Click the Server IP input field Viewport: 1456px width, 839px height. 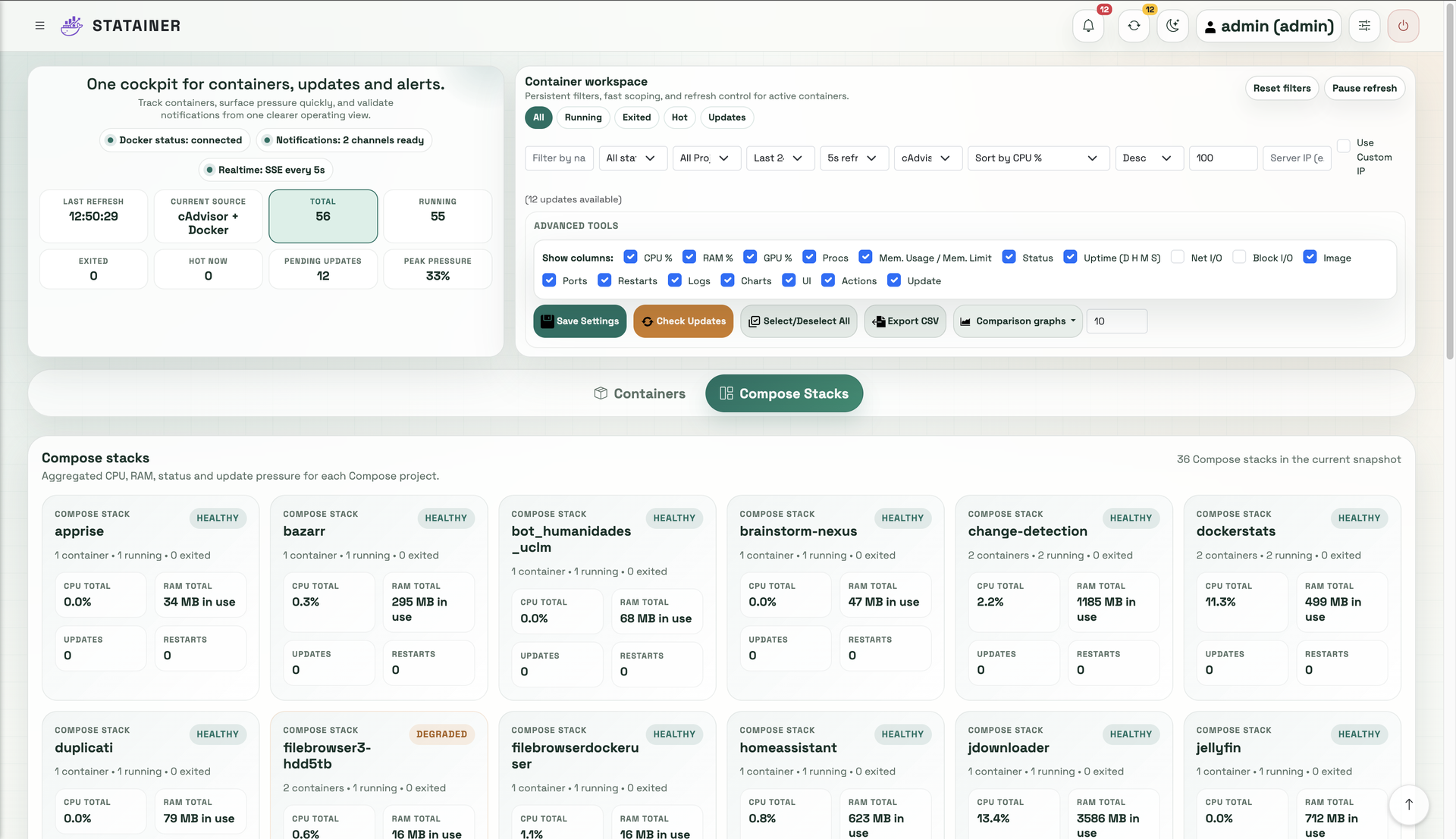(1297, 158)
